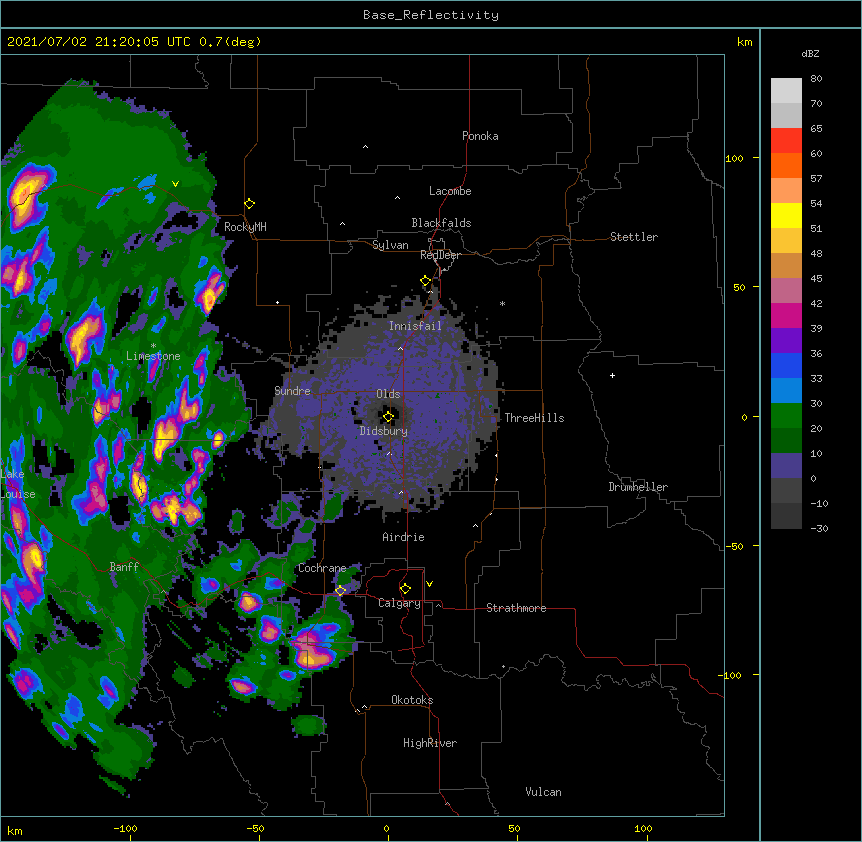This screenshot has width=862, height=842.
Task: Pick the bright green 20-30 dBZ legend swatch
Action: click(x=786, y=416)
